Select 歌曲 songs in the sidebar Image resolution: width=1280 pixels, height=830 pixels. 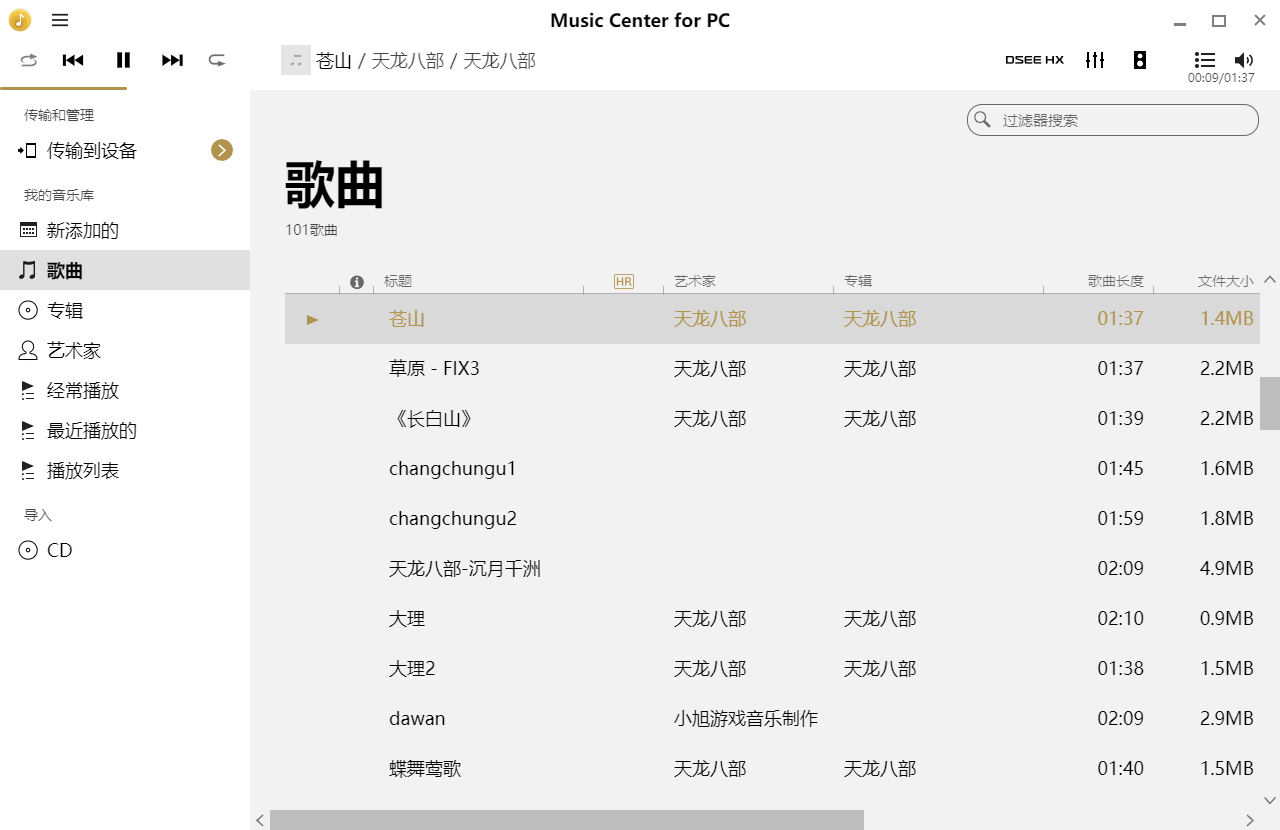125,270
